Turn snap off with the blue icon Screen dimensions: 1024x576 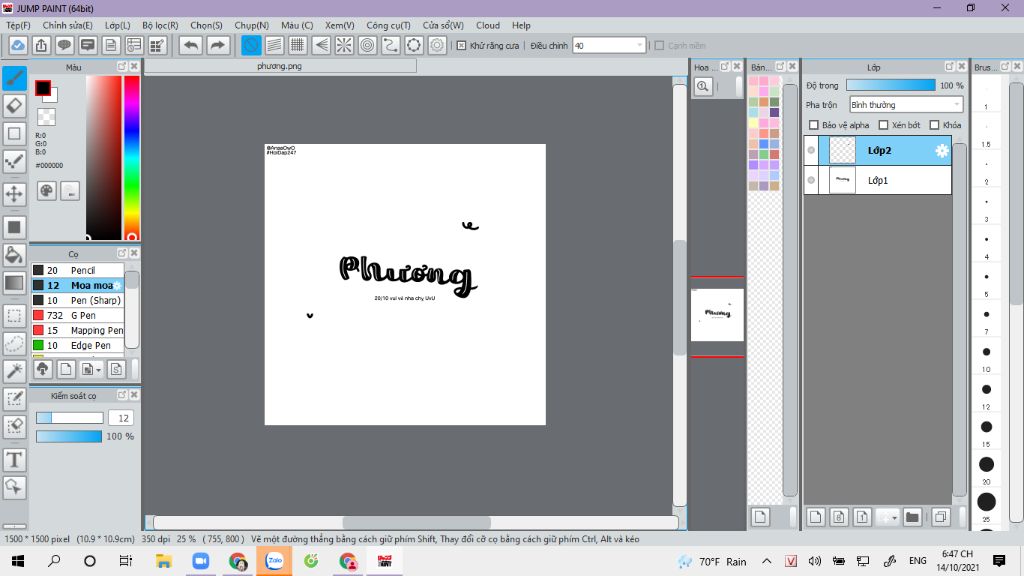pos(251,46)
